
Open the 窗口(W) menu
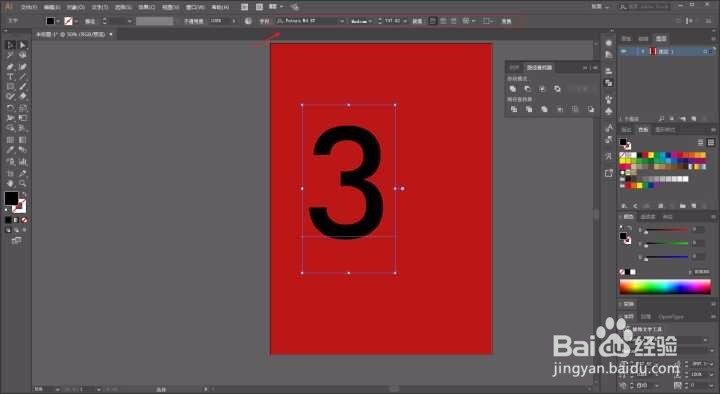point(195,7)
